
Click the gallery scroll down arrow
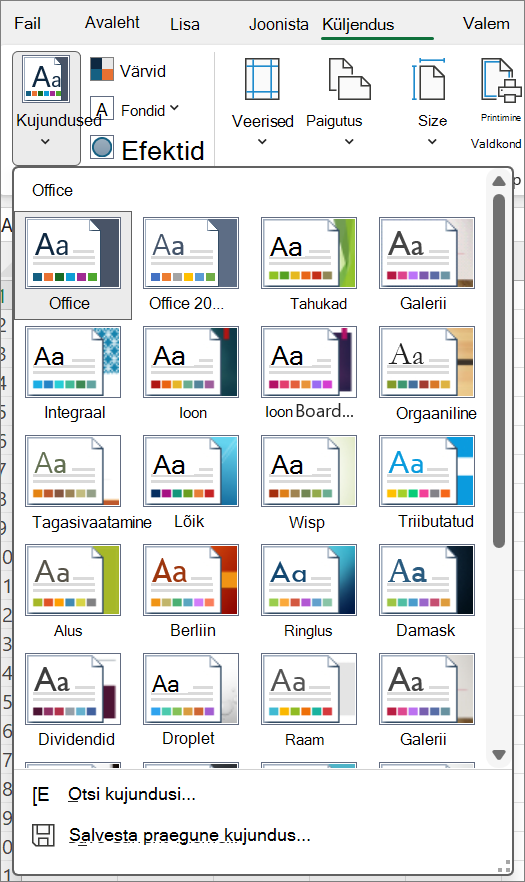pyautogui.click(x=499, y=754)
